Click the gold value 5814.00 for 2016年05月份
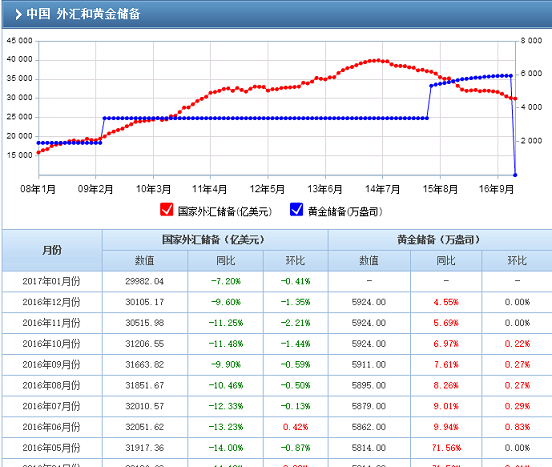Viewport: 552px width, 467px height. 369,448
